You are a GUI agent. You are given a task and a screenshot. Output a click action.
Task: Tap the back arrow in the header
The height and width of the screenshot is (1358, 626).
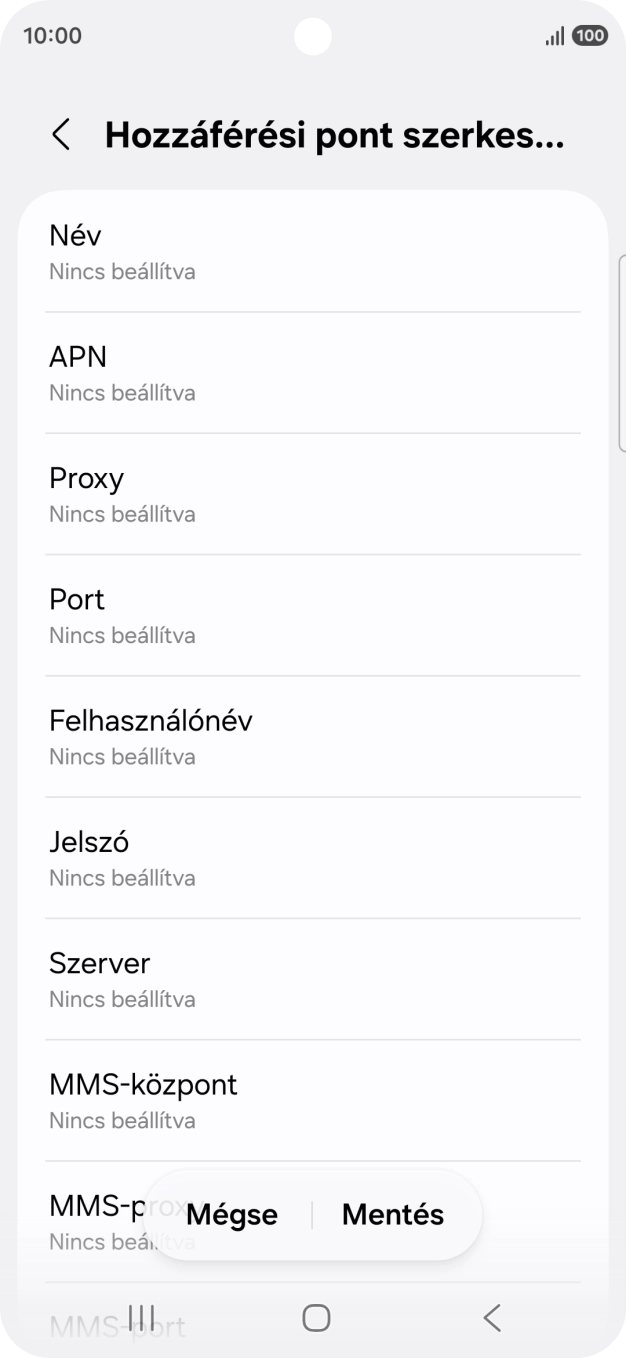(61, 134)
